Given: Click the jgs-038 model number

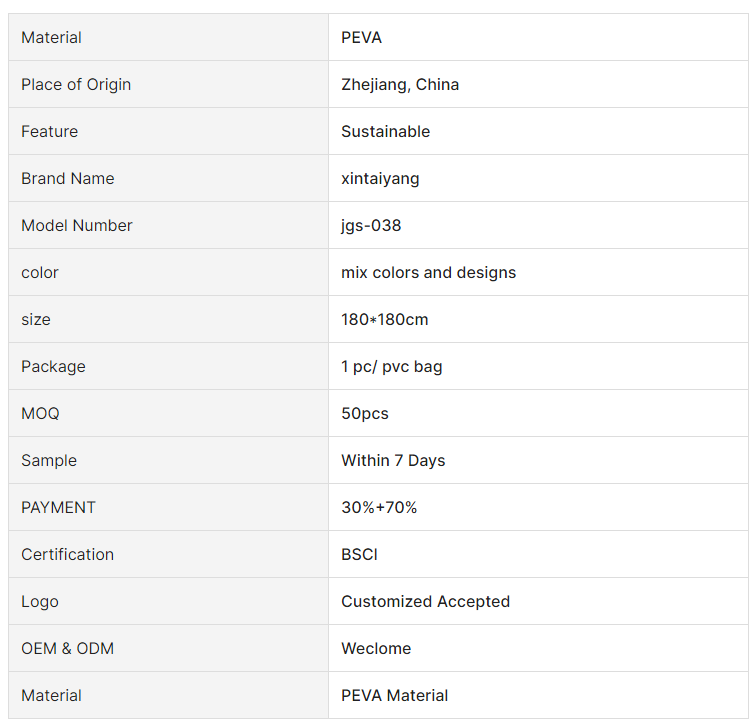Looking at the screenshot, I should (x=371, y=226).
